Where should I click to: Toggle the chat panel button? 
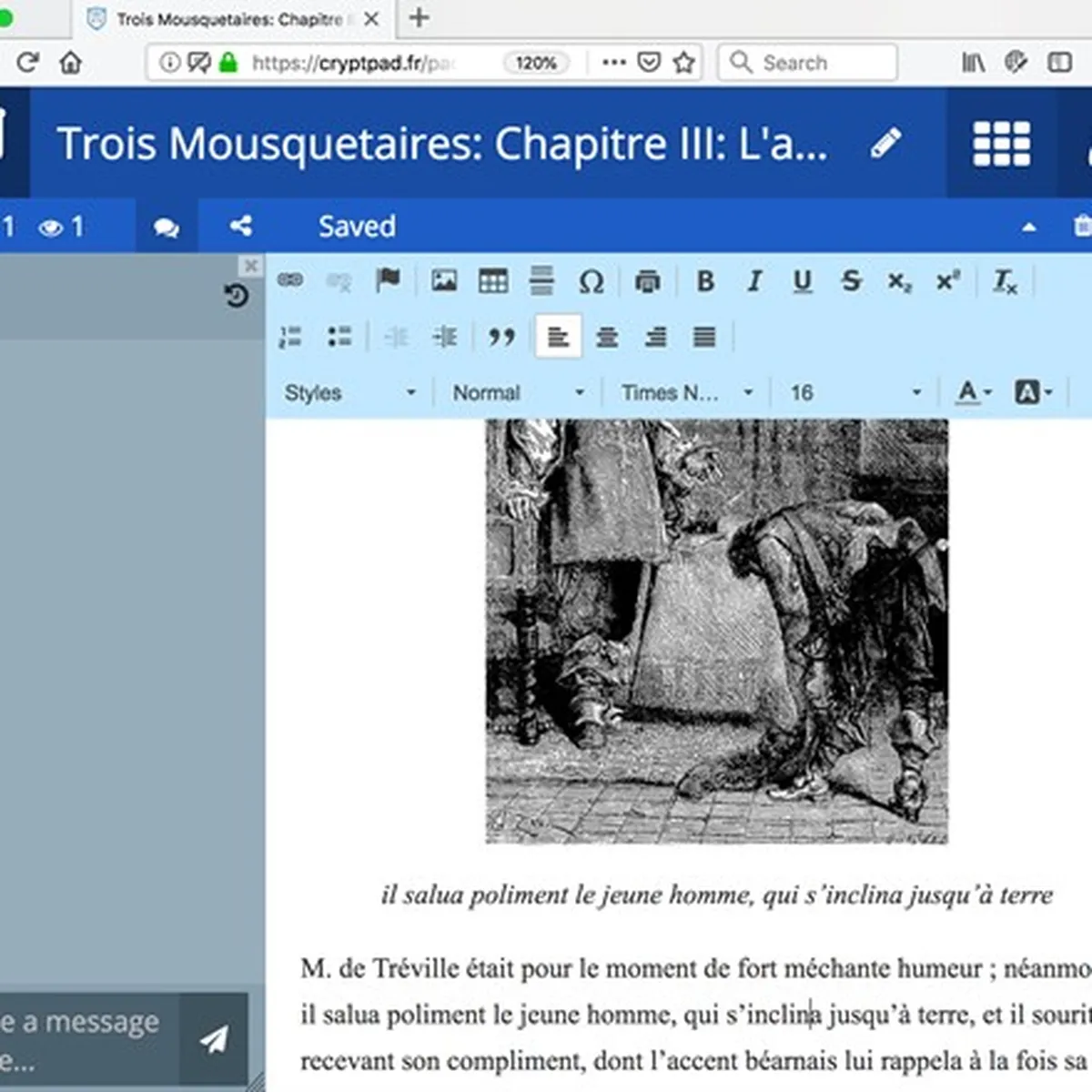[167, 227]
